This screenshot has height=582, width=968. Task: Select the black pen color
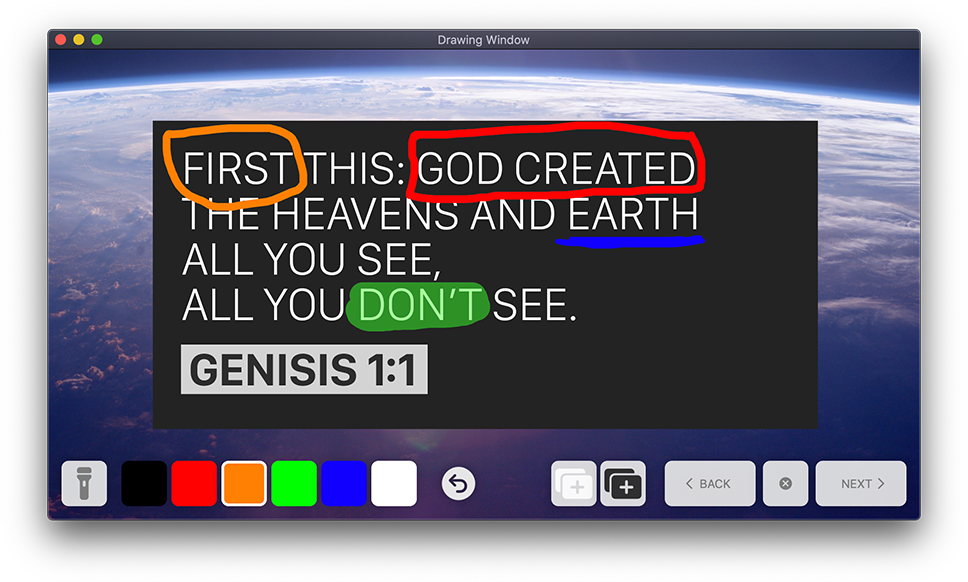point(144,483)
